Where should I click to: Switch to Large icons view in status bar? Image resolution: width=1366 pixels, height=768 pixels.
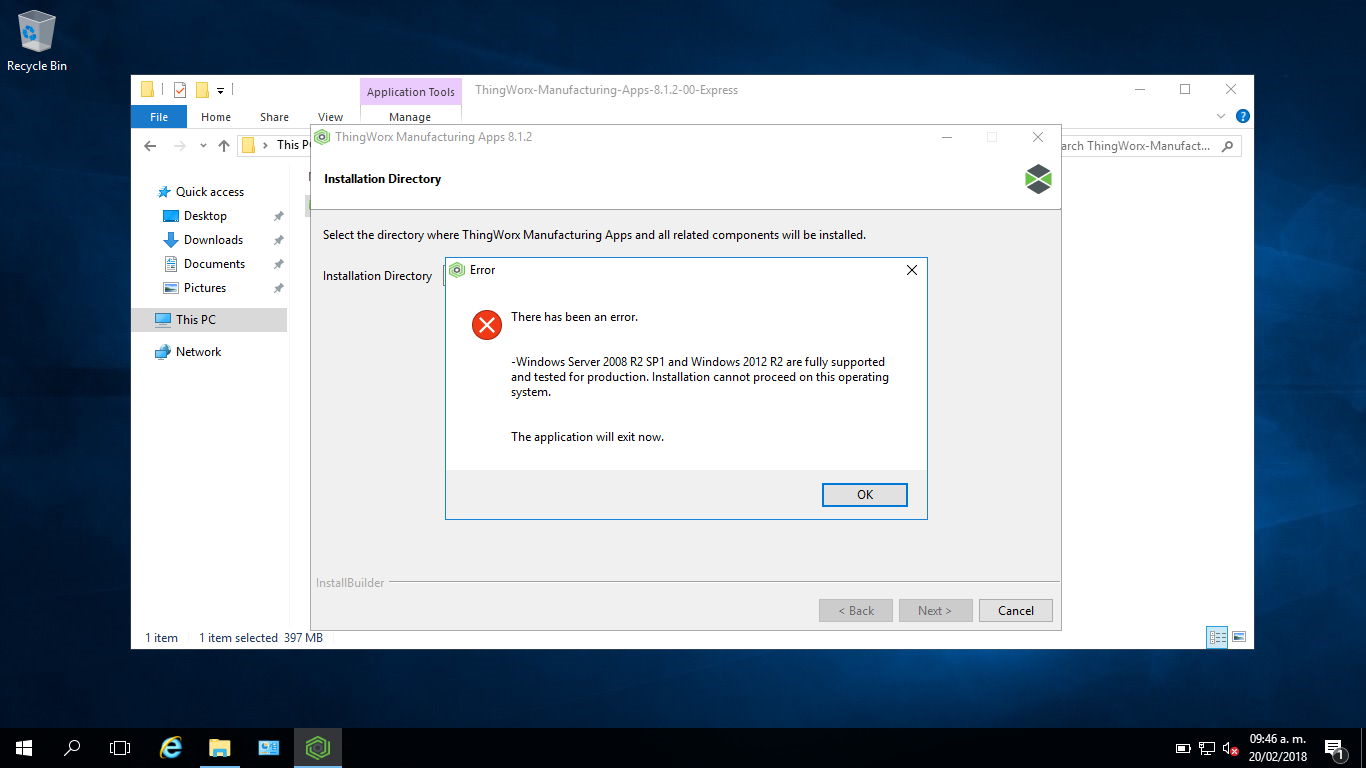tap(1238, 637)
